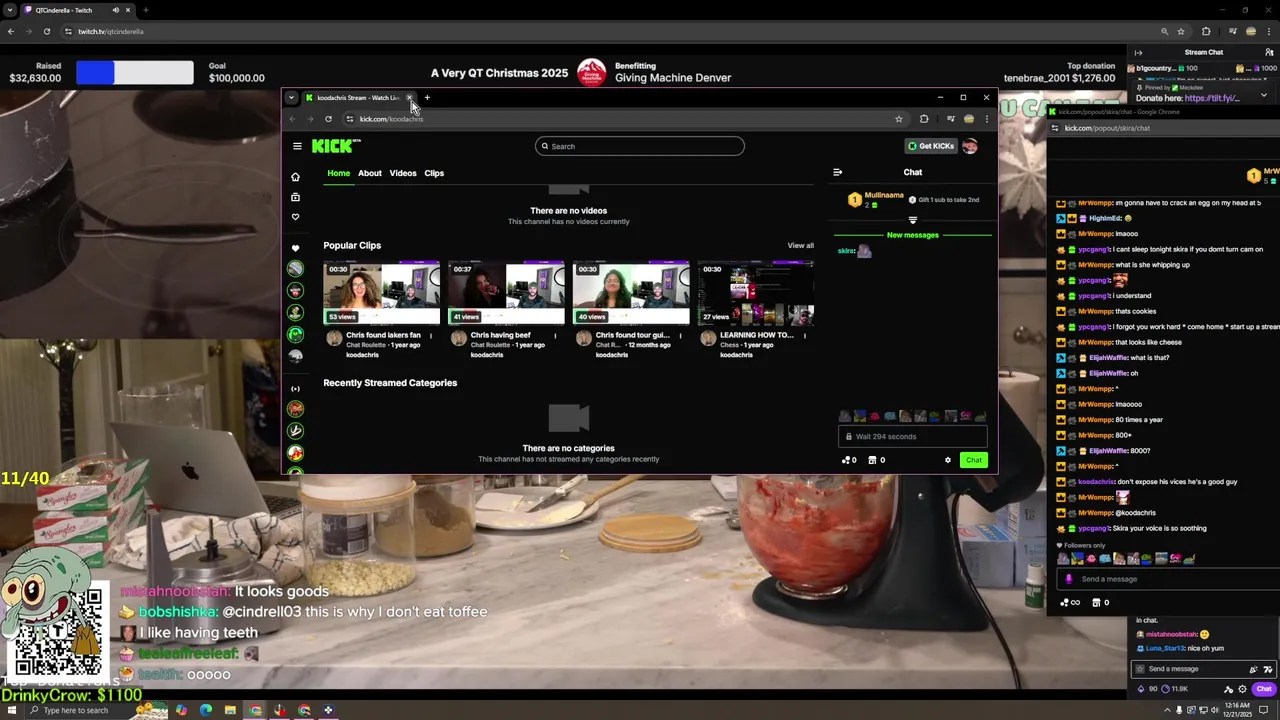Open emote picker in Twitch message box

pyautogui.click(x=1270, y=669)
